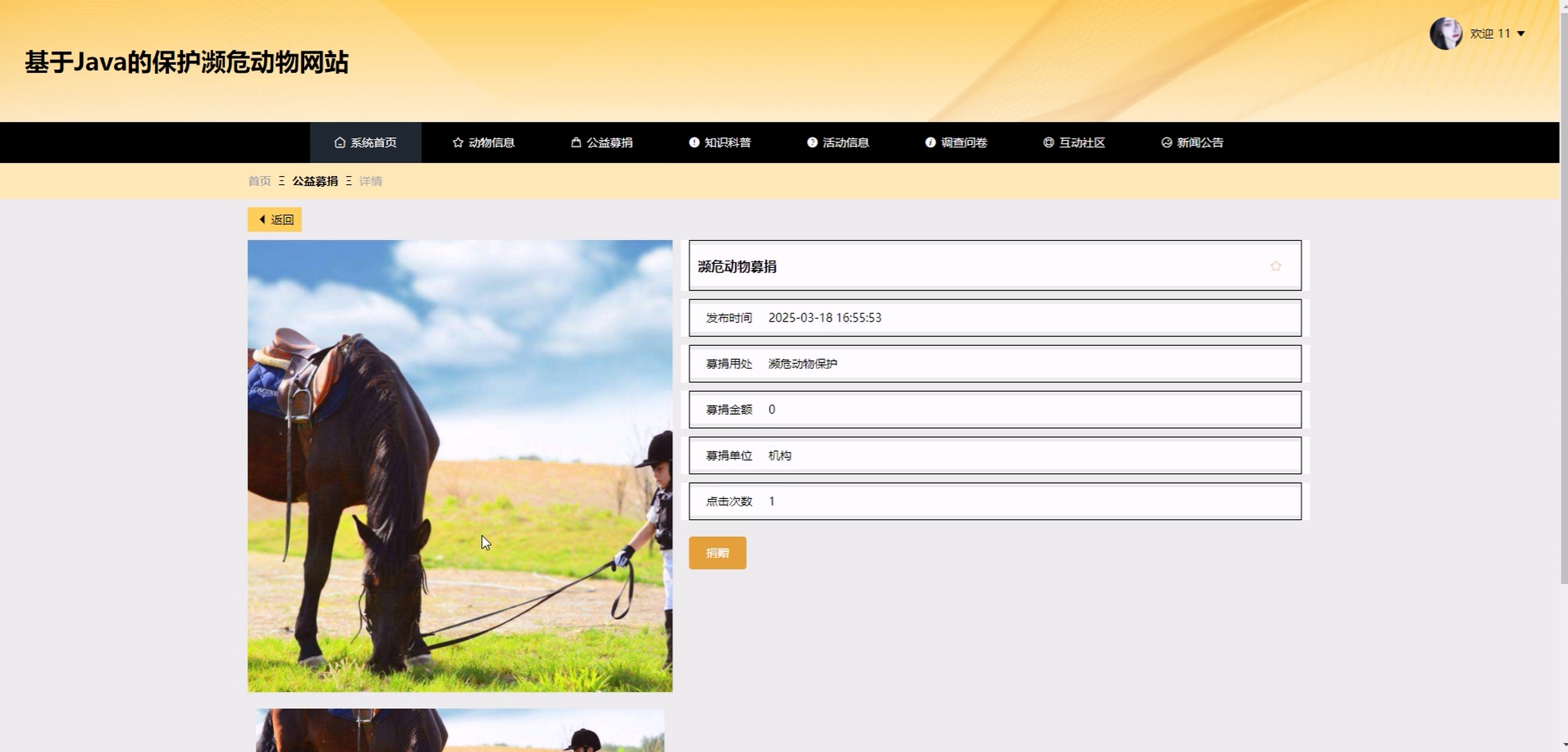Click the icon beside 新闻公告
Viewport: 1568px width, 752px height.
tap(1166, 143)
